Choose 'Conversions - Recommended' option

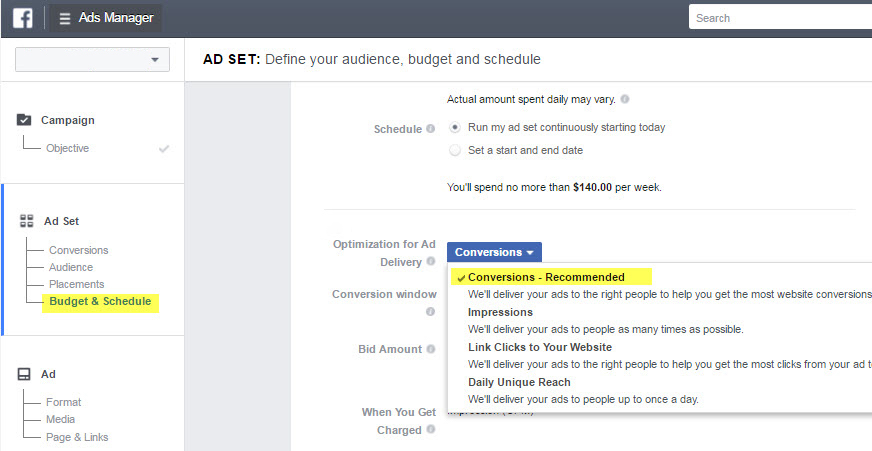click(546, 277)
